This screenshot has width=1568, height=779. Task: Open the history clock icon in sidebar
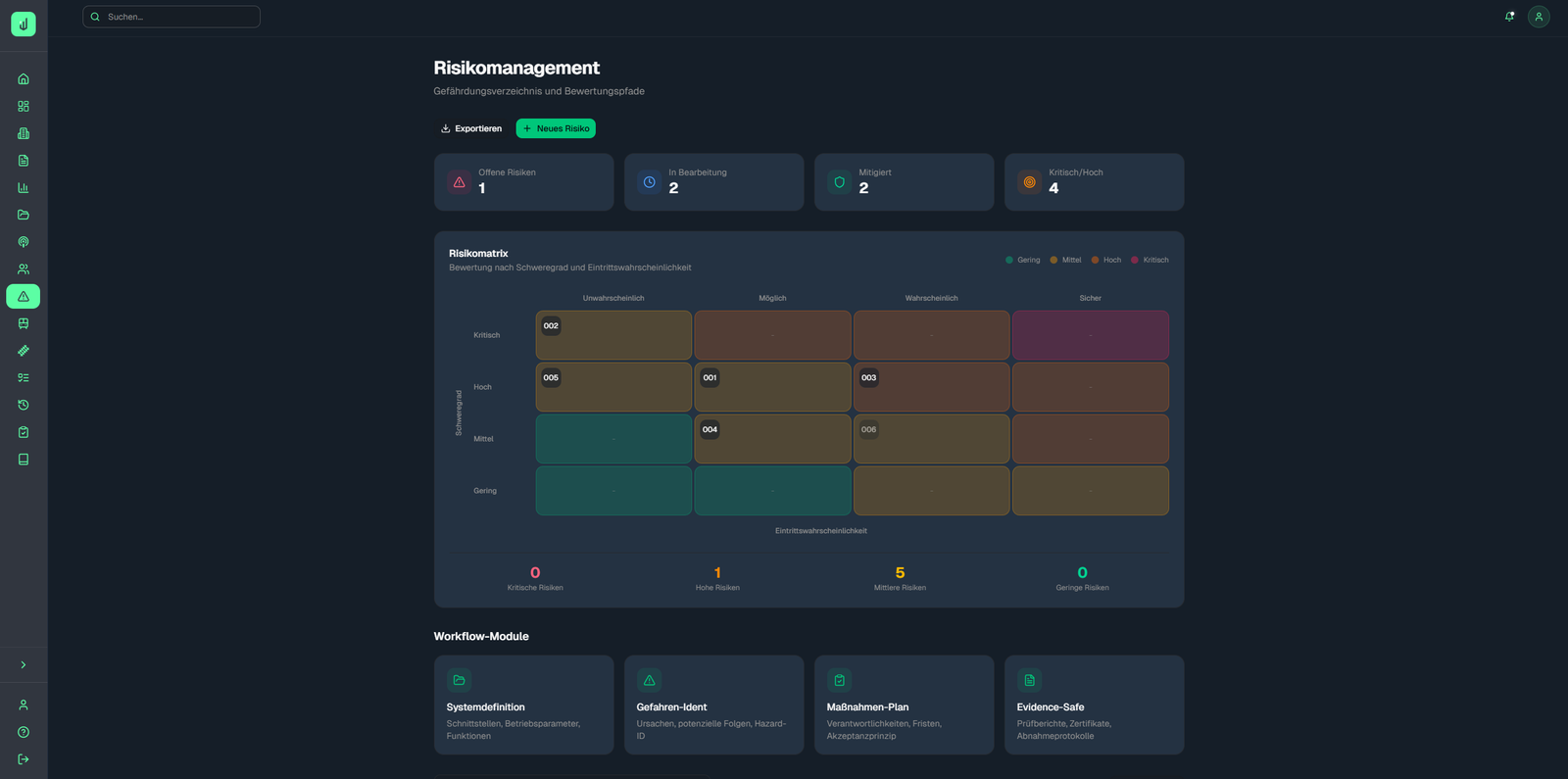click(24, 405)
